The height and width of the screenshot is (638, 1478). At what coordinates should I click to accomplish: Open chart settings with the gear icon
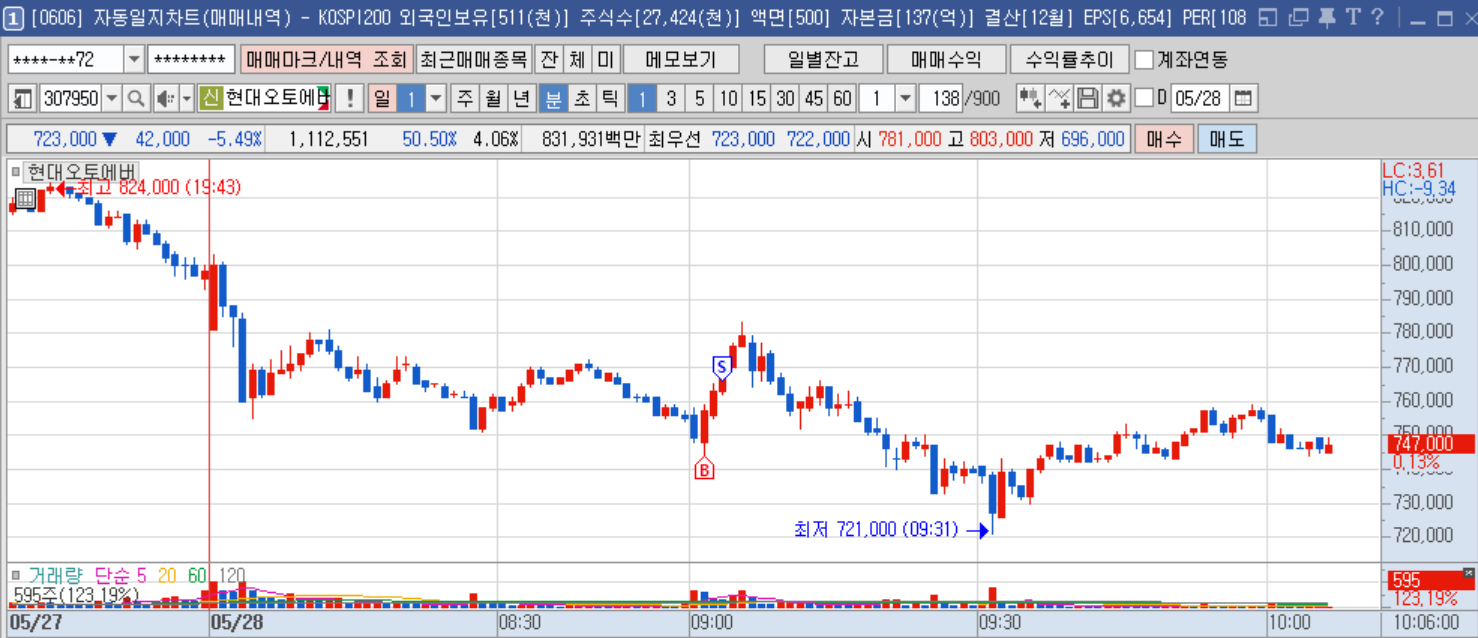pyautogui.click(x=1116, y=98)
